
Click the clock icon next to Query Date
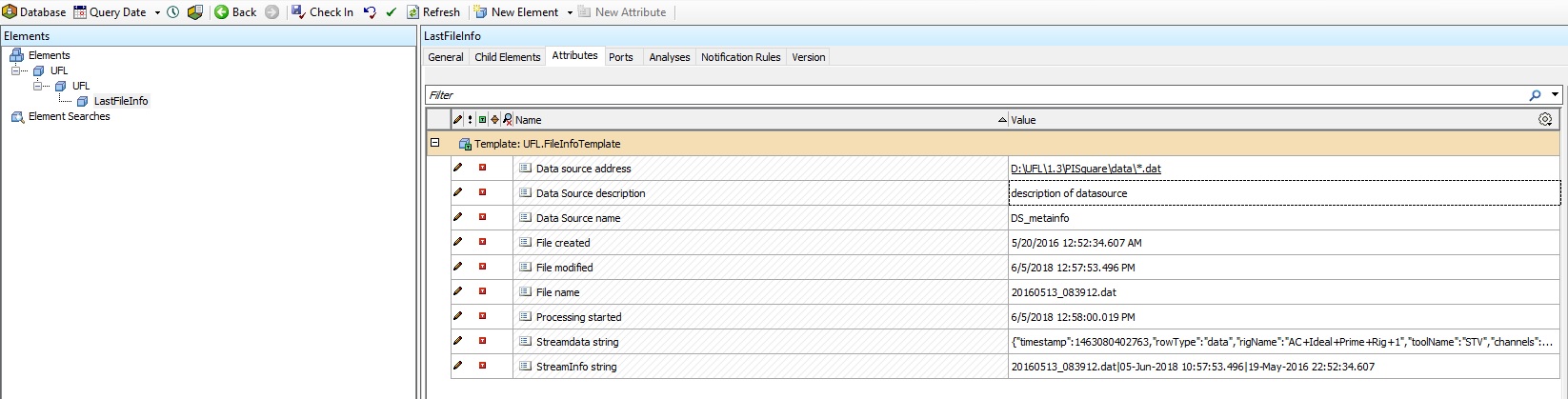coord(173,12)
